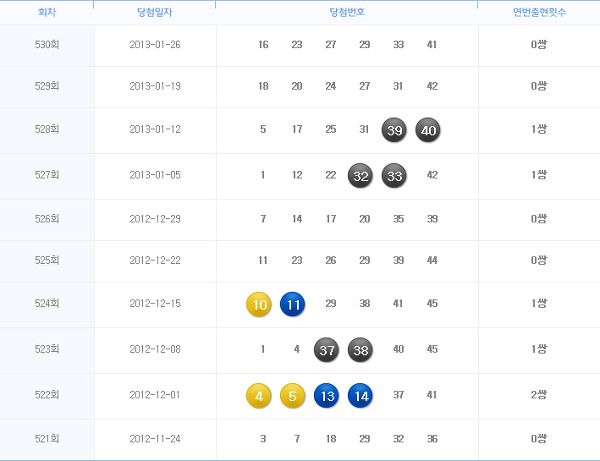Click the gray ball numbered 40
Screen dimensions: 600x461
[x=428, y=130]
